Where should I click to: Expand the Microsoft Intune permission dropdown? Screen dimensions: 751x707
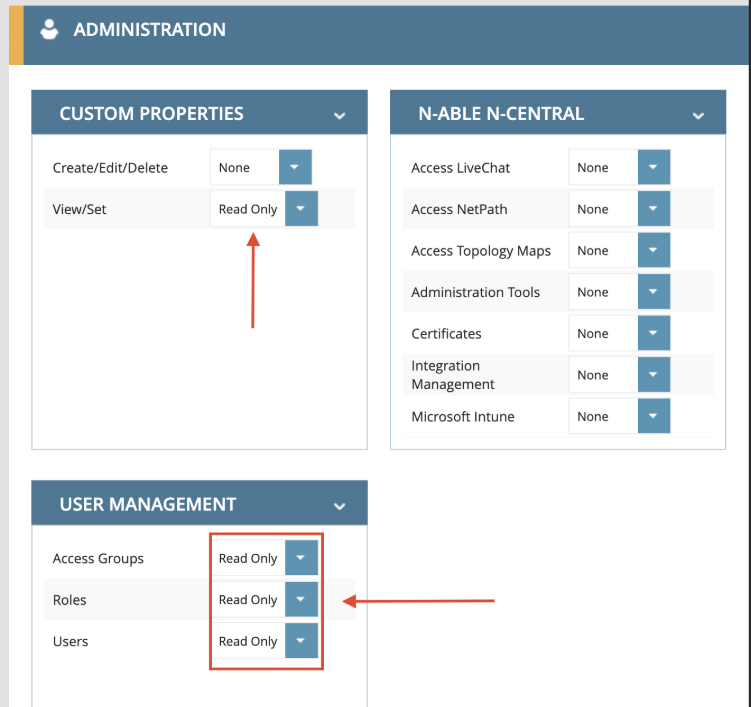click(653, 416)
